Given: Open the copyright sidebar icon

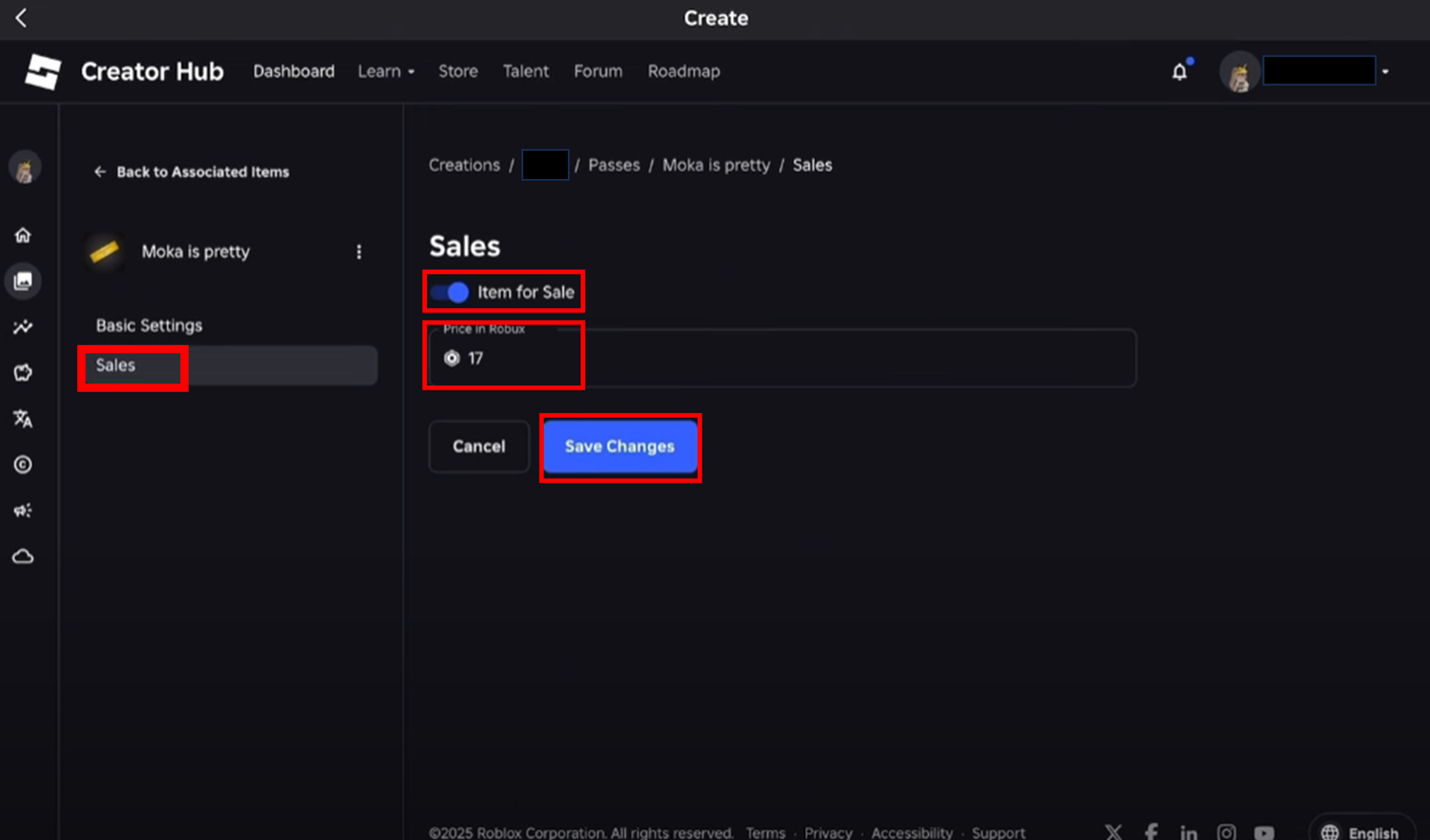Looking at the screenshot, I should click(x=23, y=465).
